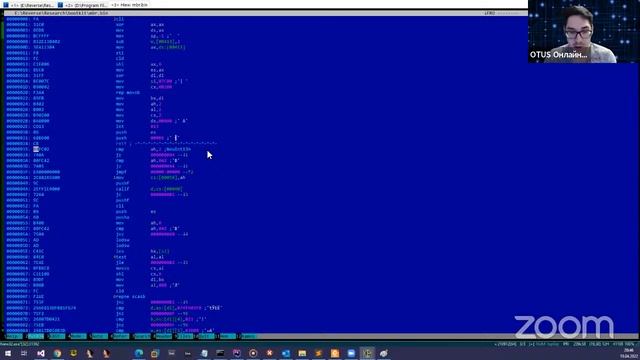Open Microsoft Edge from the taskbar
This screenshot has height=360, width=640.
(x=139, y=353)
